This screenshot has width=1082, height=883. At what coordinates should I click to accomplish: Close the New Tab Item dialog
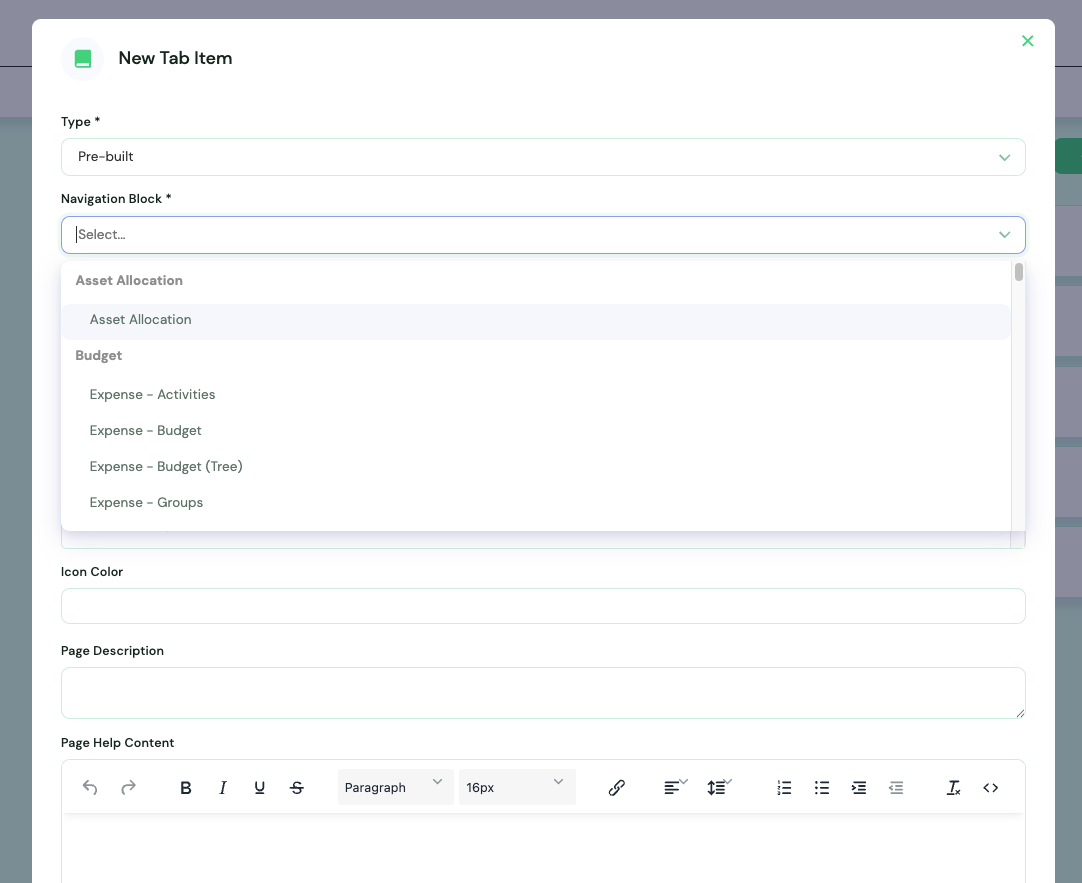[1027, 41]
